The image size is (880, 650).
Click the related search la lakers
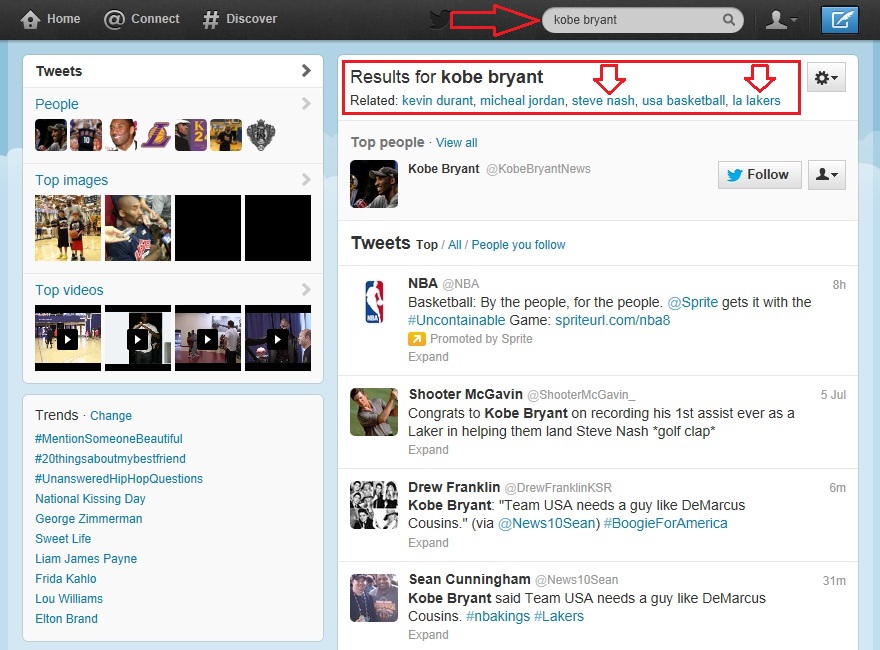756,100
